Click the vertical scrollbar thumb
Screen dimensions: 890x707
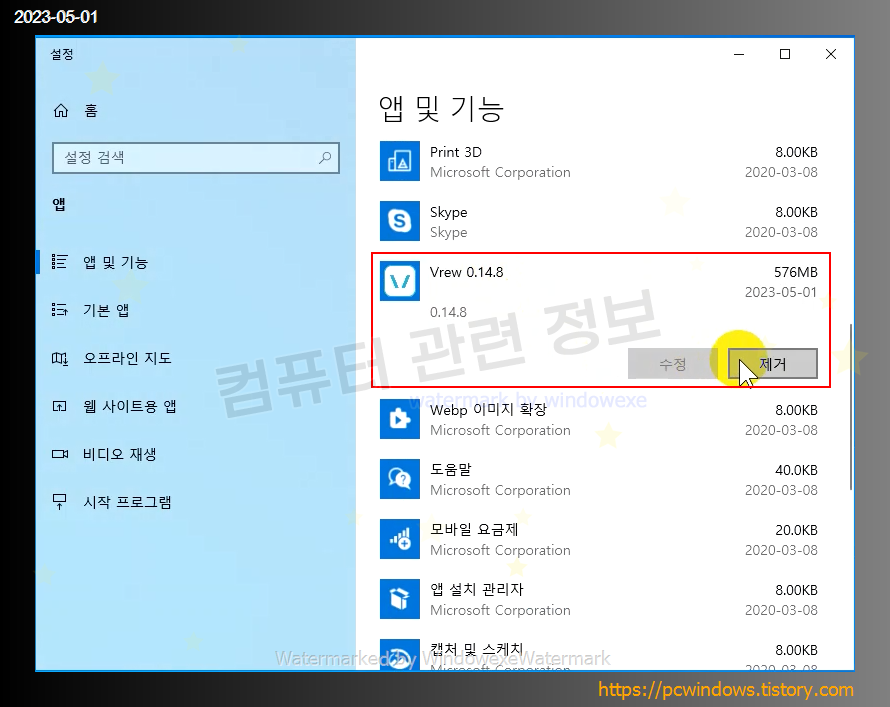(850, 406)
